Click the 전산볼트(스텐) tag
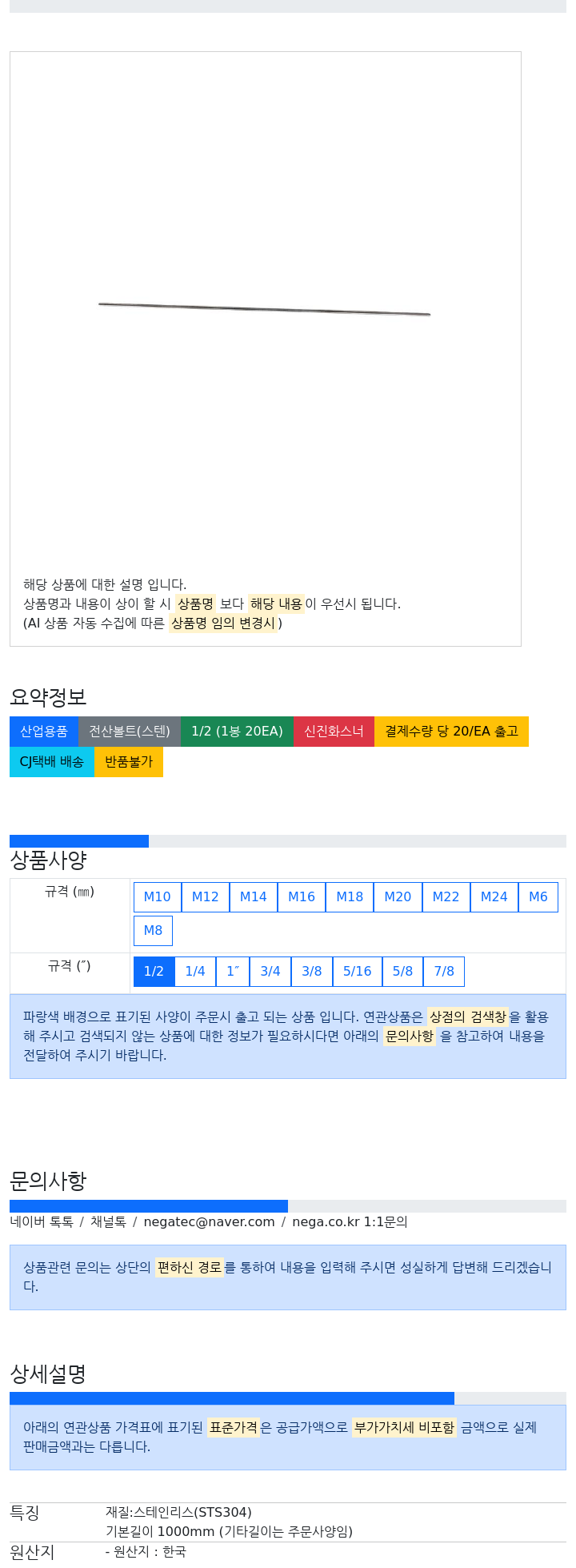Viewport: 576px width, 1568px height. click(130, 732)
